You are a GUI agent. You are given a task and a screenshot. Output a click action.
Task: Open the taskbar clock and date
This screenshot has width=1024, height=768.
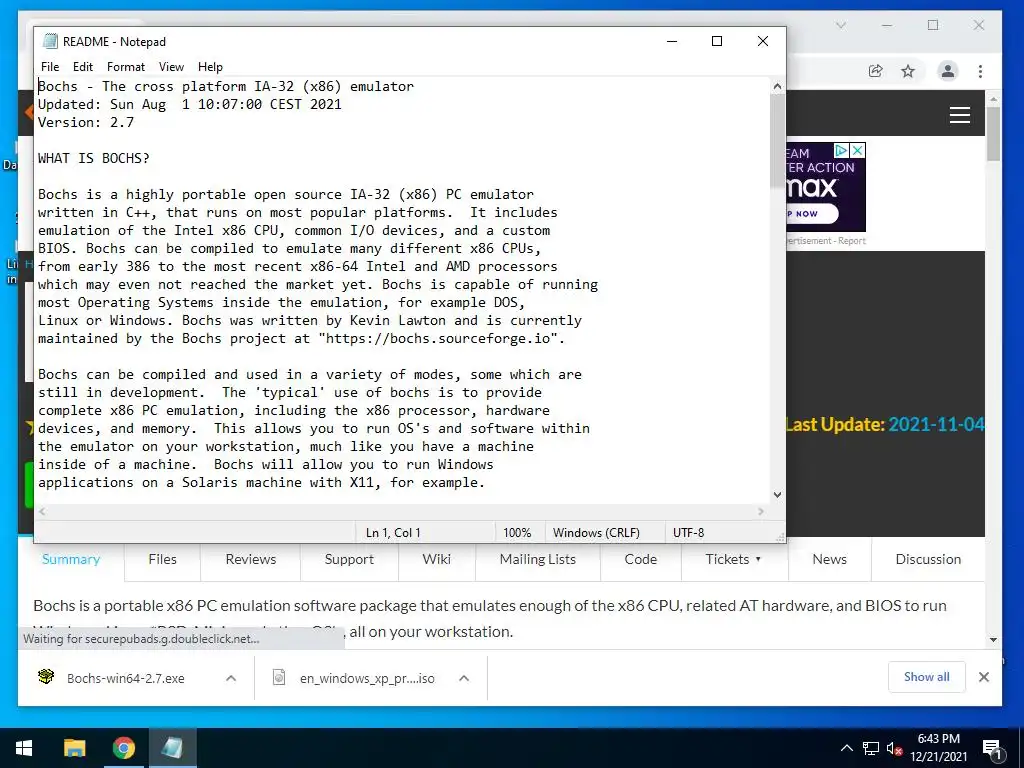pyautogui.click(x=938, y=748)
